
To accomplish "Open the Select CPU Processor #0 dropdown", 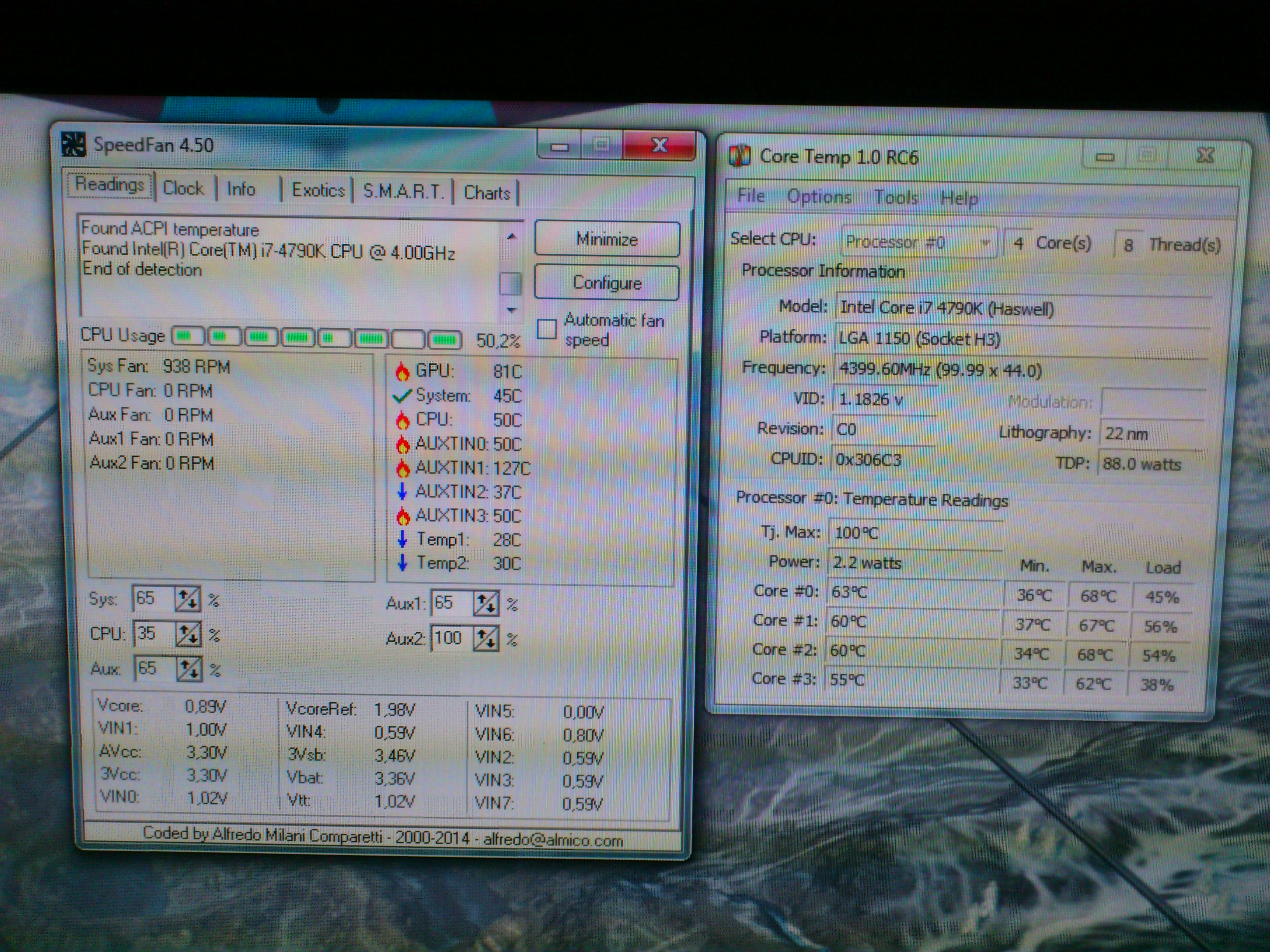I will click(919, 242).
